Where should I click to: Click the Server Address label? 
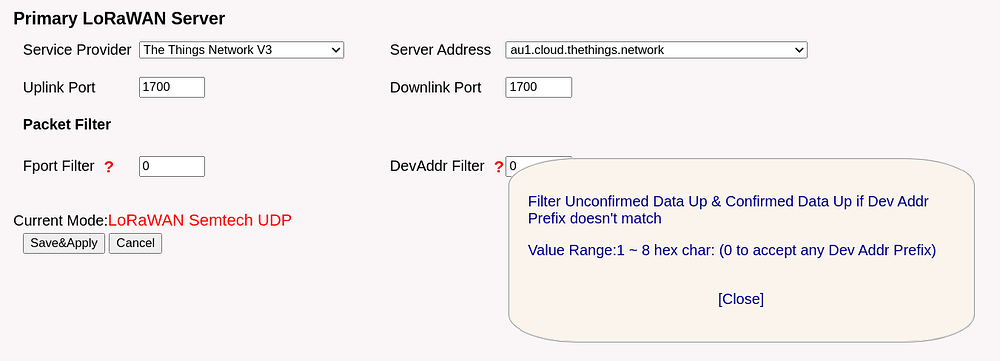(x=441, y=50)
